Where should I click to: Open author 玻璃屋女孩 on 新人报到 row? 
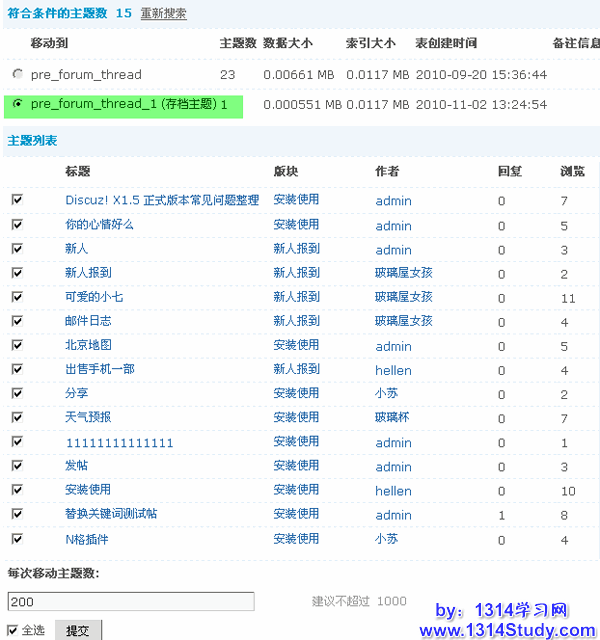404,273
